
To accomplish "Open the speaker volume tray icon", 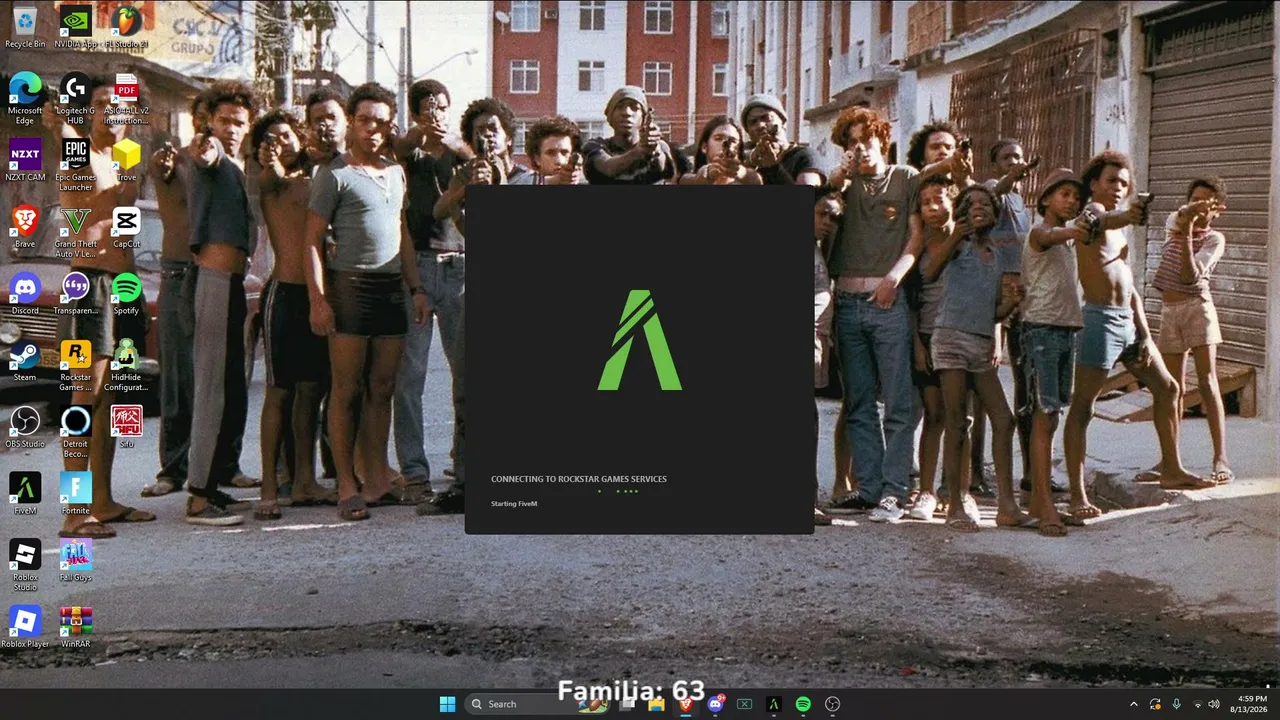I will pyautogui.click(x=1214, y=704).
